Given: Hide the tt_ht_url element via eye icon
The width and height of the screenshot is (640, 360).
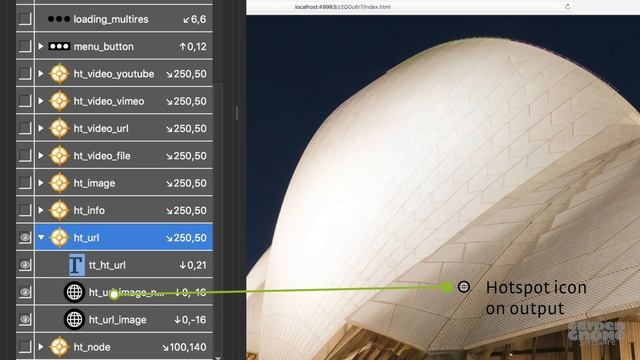Looking at the screenshot, I should (25, 265).
